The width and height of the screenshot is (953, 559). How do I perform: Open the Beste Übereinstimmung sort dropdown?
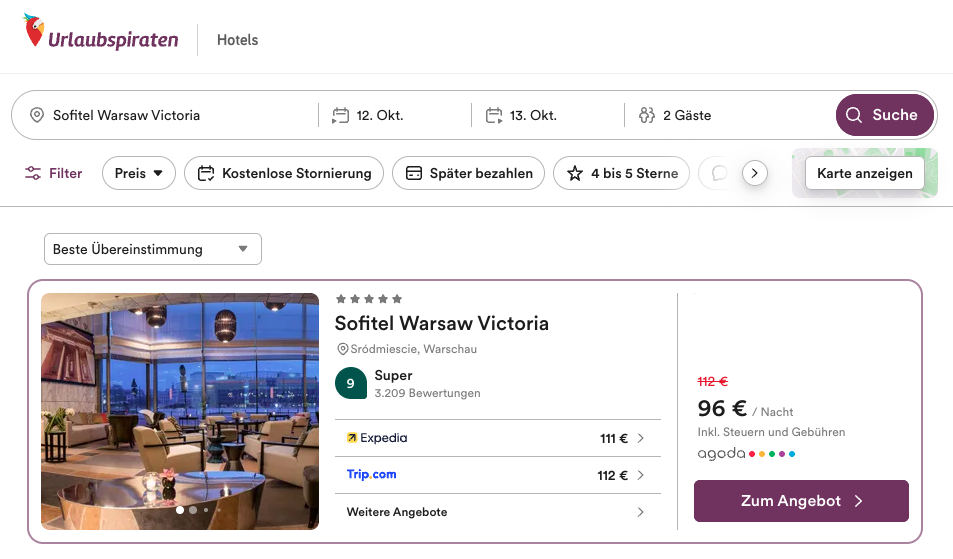152,249
